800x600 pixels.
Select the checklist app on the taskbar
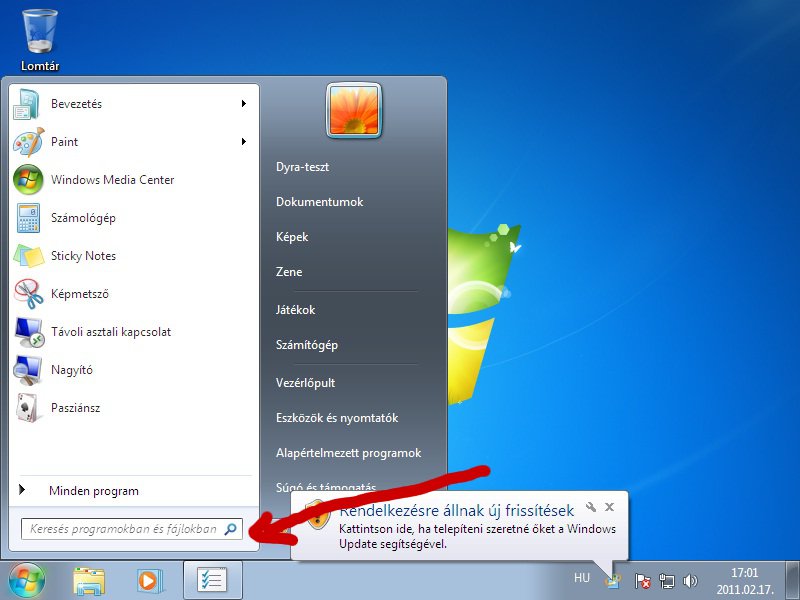click(x=212, y=581)
